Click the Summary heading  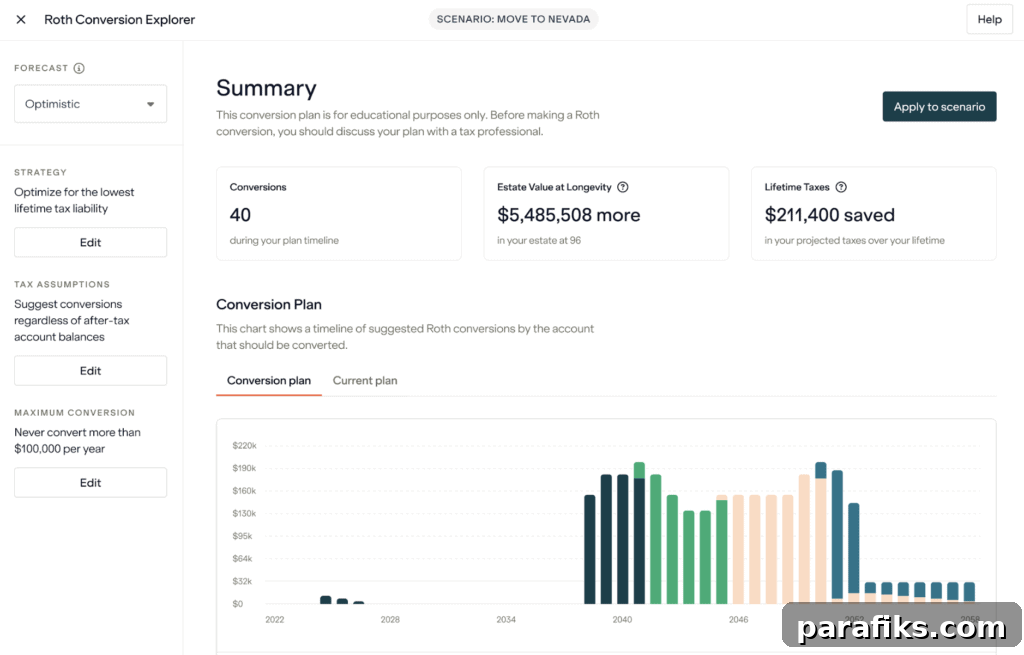tap(266, 88)
